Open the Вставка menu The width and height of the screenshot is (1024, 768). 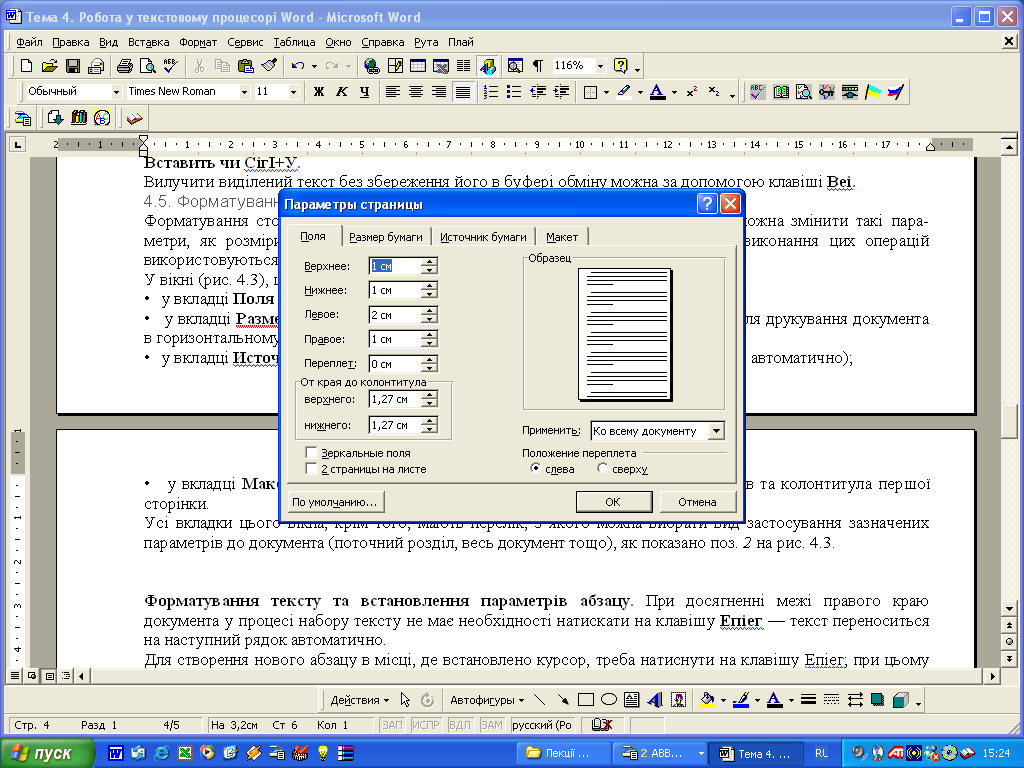click(148, 42)
